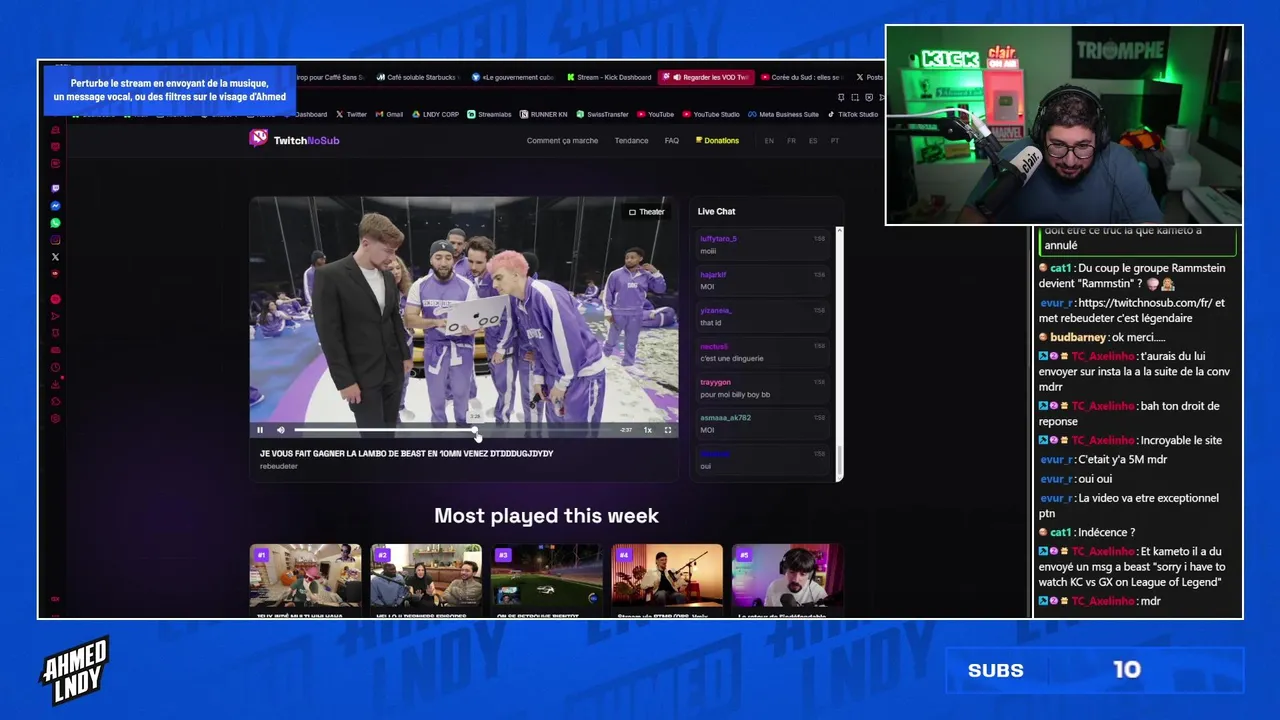Image resolution: width=1280 pixels, height=720 pixels.
Task: Switch to Café soluble Starbucks tab
Action: point(417,77)
